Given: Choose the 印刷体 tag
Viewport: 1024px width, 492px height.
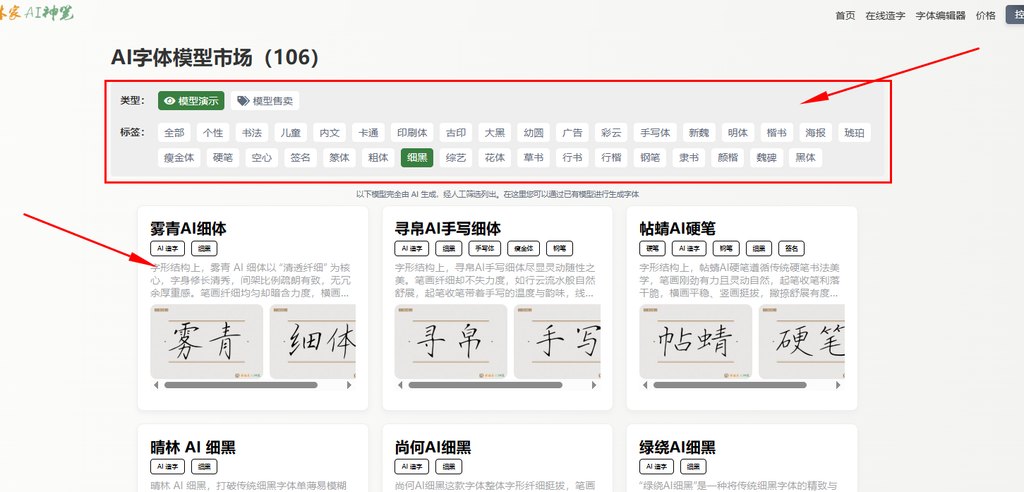Looking at the screenshot, I should click(412, 133).
